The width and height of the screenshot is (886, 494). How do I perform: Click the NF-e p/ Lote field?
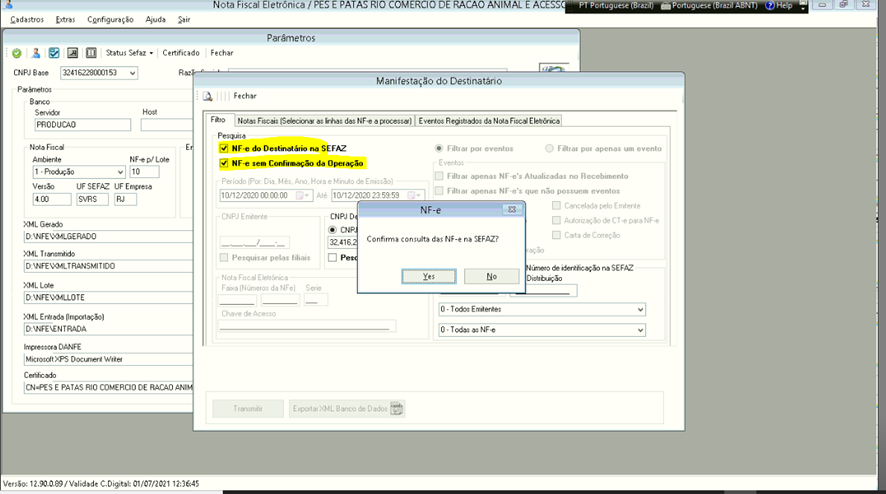(145, 172)
